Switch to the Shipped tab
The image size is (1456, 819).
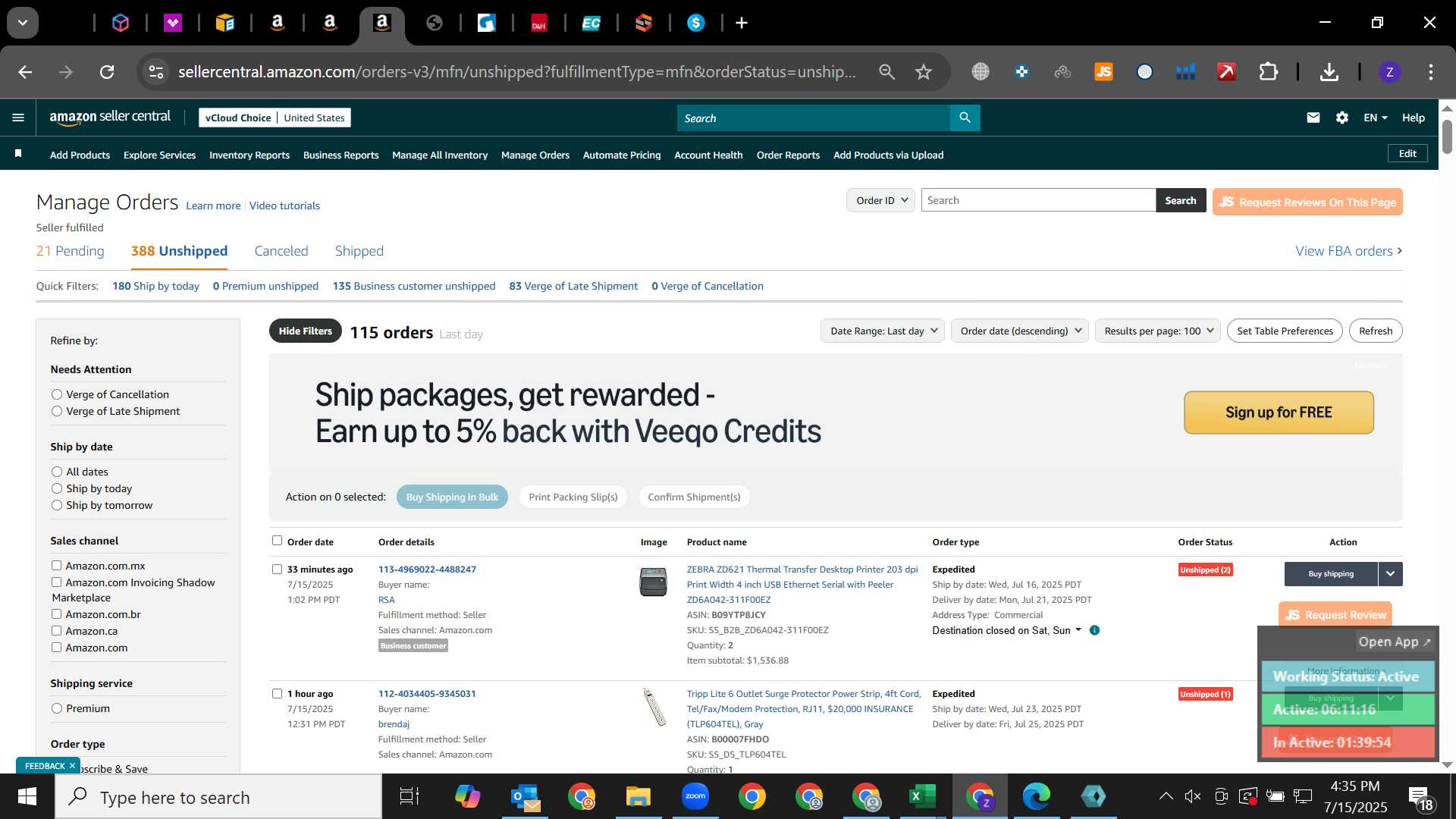point(359,251)
